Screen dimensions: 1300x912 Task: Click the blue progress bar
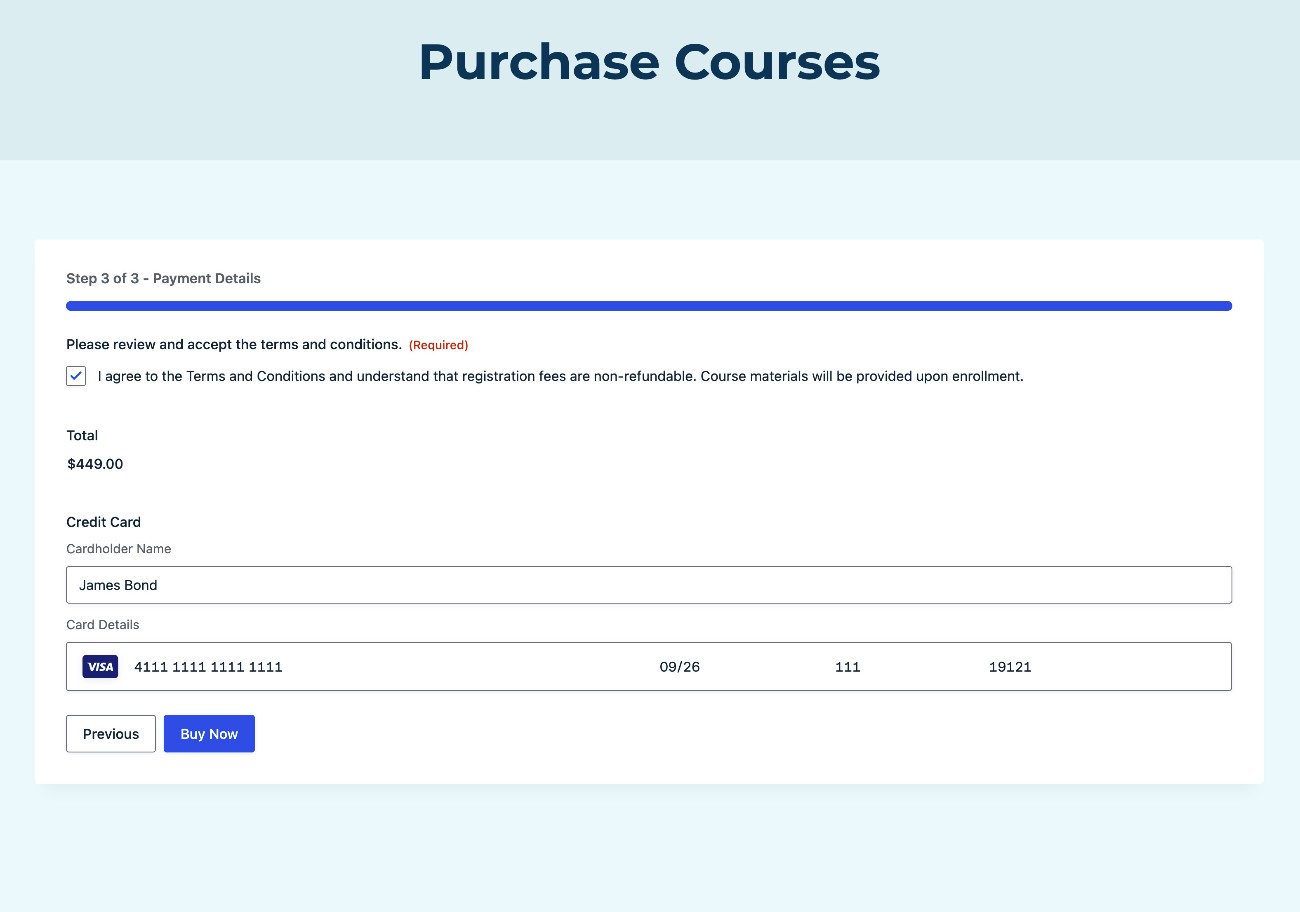coord(648,305)
